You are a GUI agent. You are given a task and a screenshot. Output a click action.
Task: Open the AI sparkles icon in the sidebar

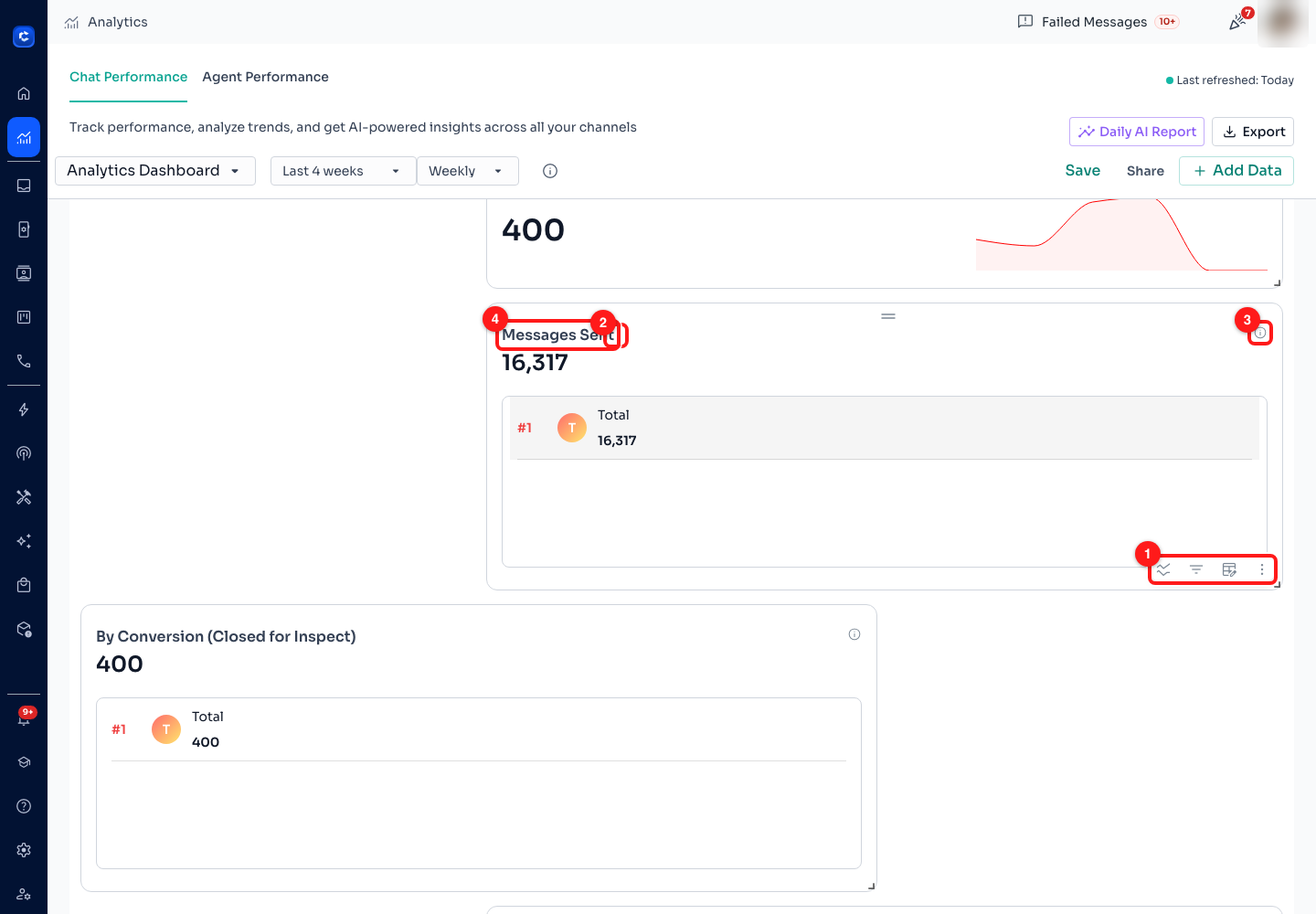coord(24,541)
